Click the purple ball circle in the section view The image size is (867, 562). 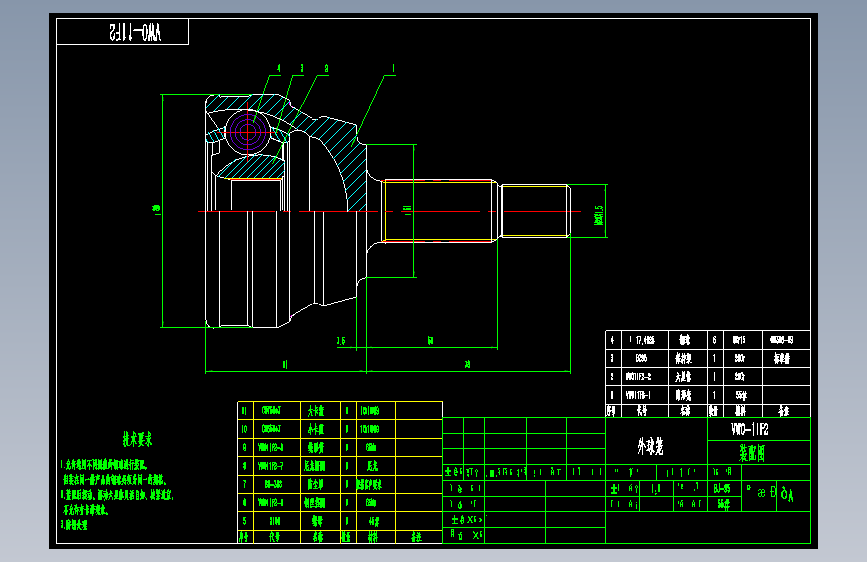[248, 132]
